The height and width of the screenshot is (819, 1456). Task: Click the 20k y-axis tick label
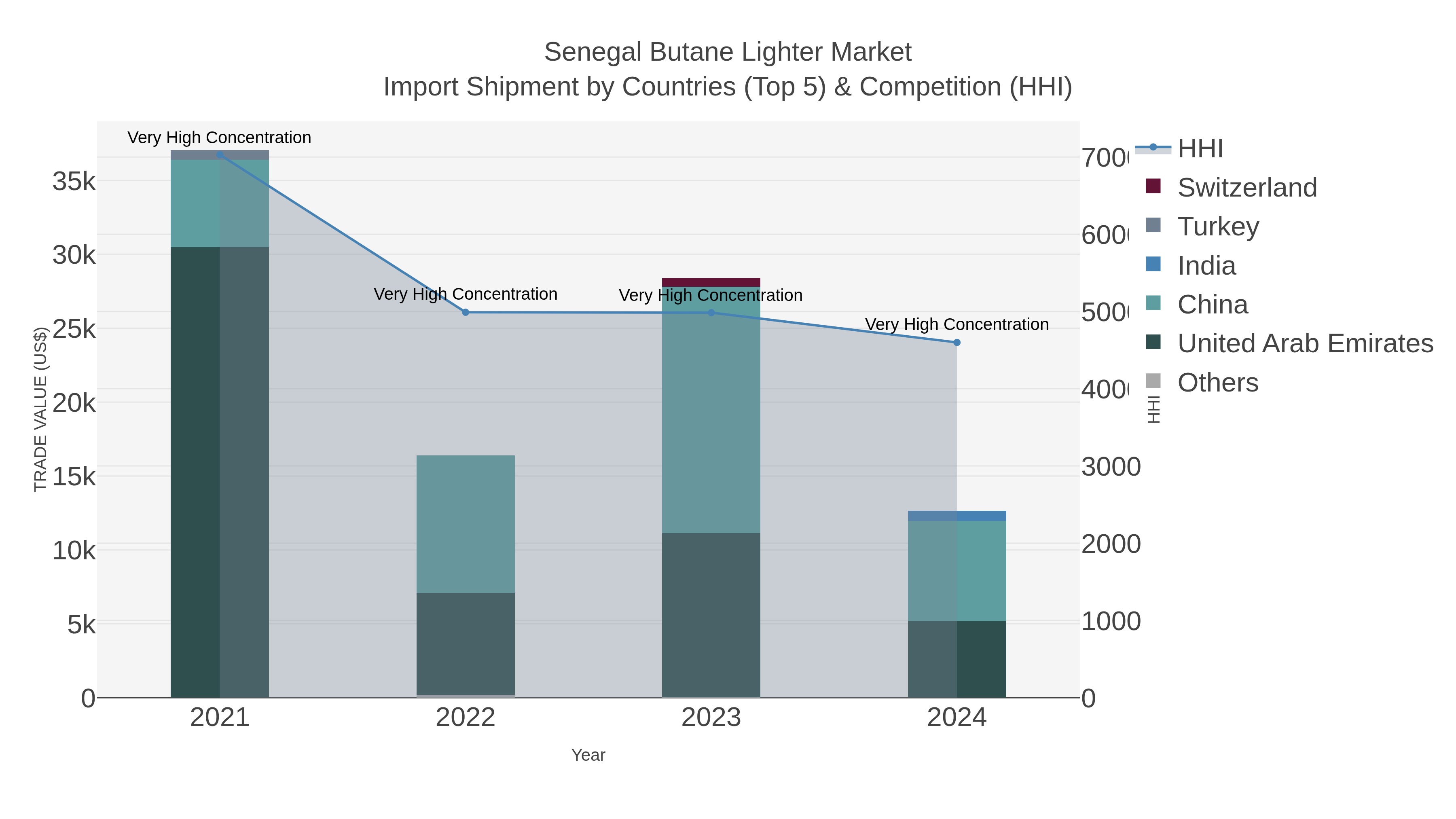[74, 403]
